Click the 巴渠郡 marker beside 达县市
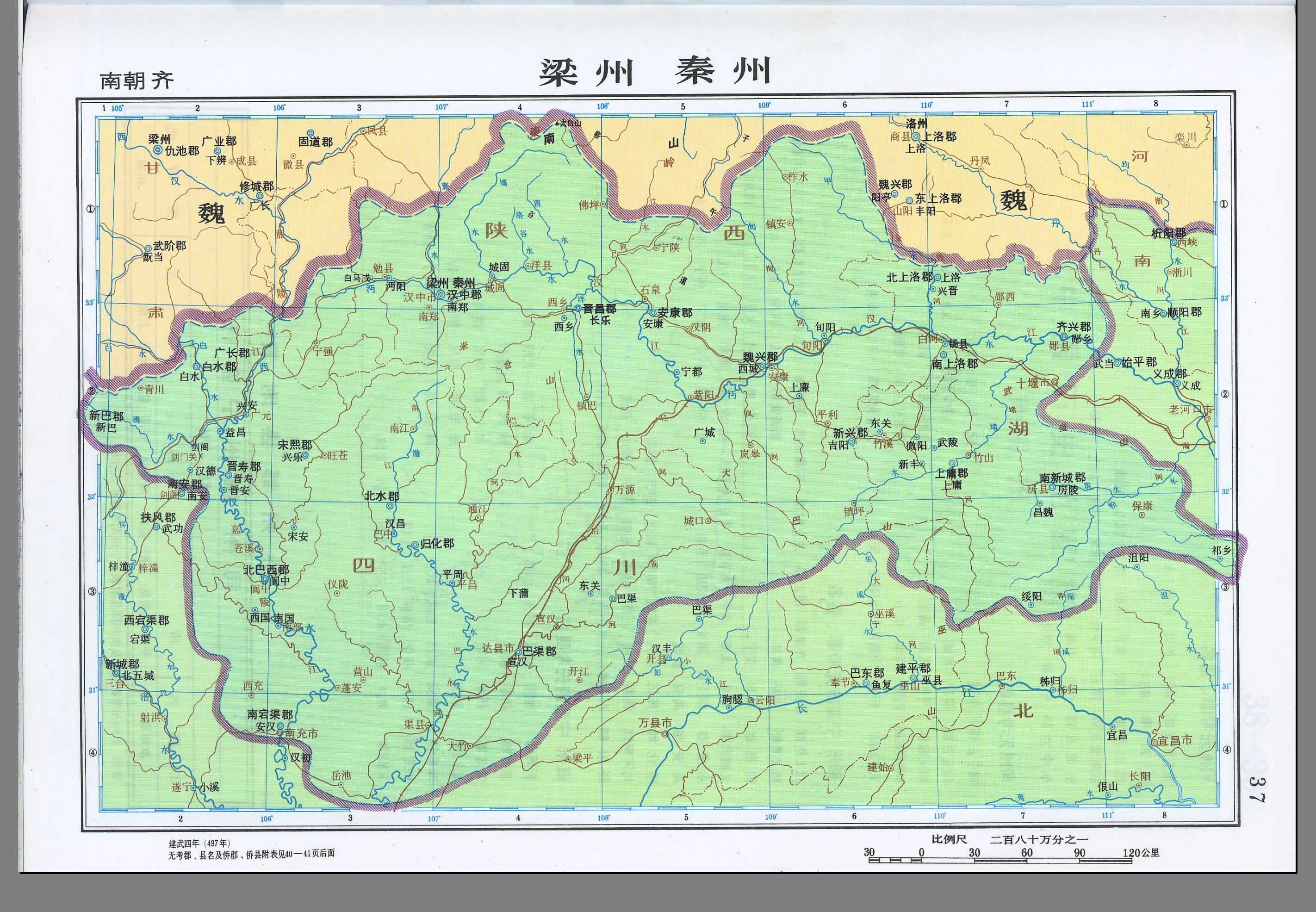 [x=518, y=651]
